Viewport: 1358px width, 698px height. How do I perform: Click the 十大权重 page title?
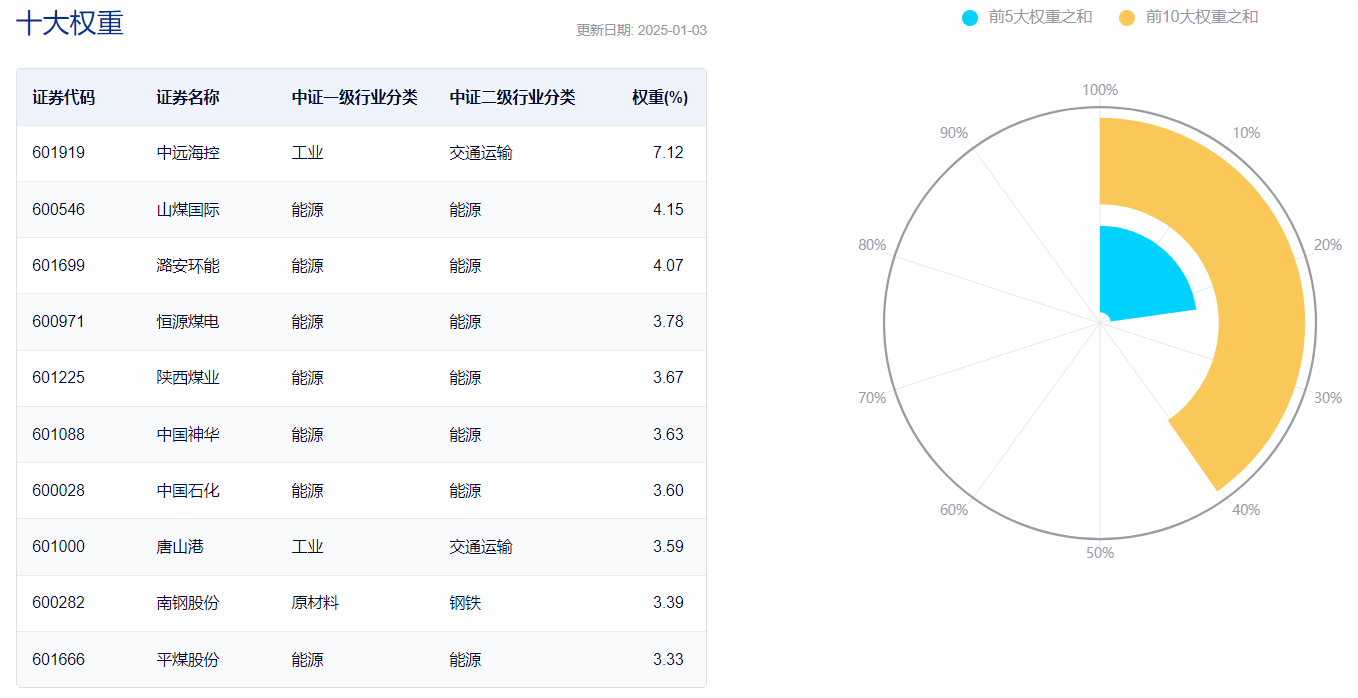tap(67, 23)
